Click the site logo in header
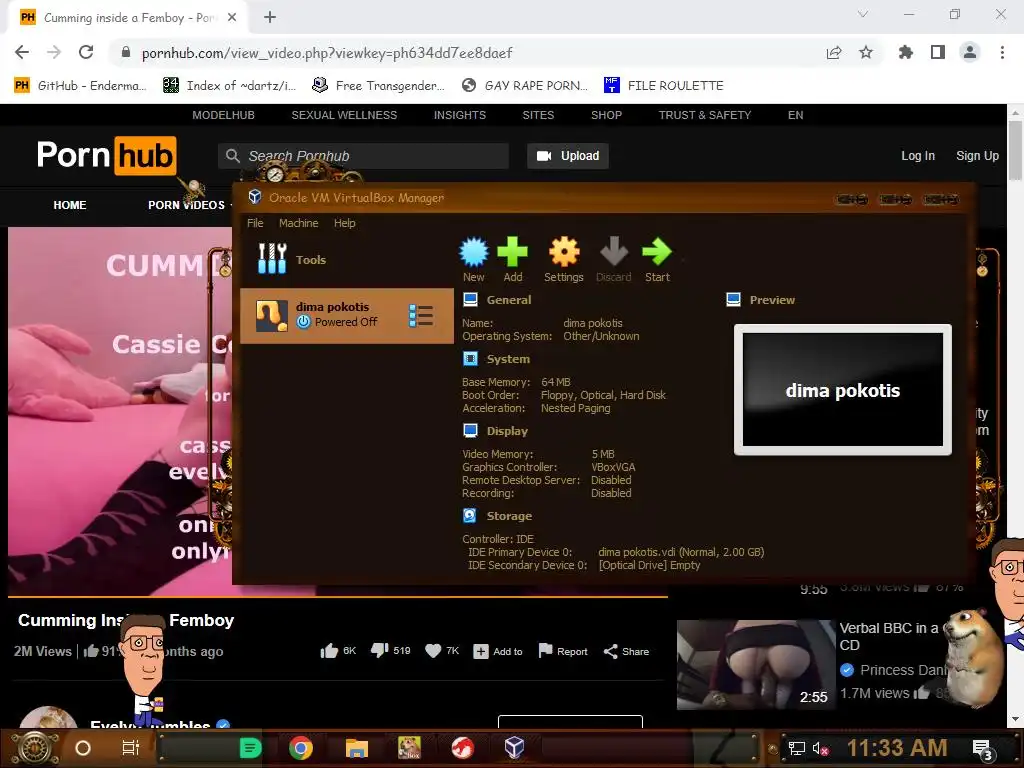 pos(106,155)
